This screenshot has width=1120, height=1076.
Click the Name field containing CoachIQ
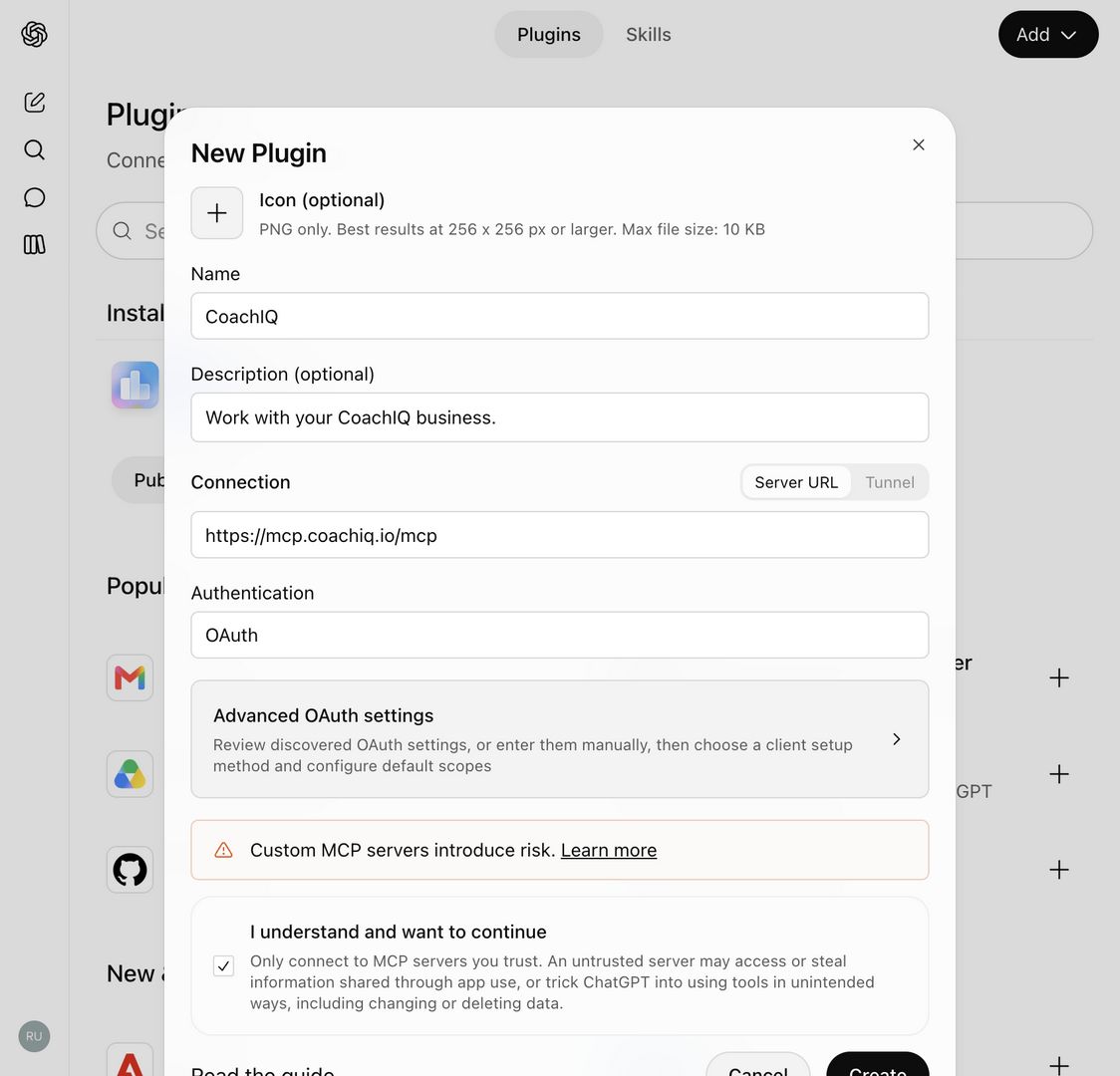point(559,316)
